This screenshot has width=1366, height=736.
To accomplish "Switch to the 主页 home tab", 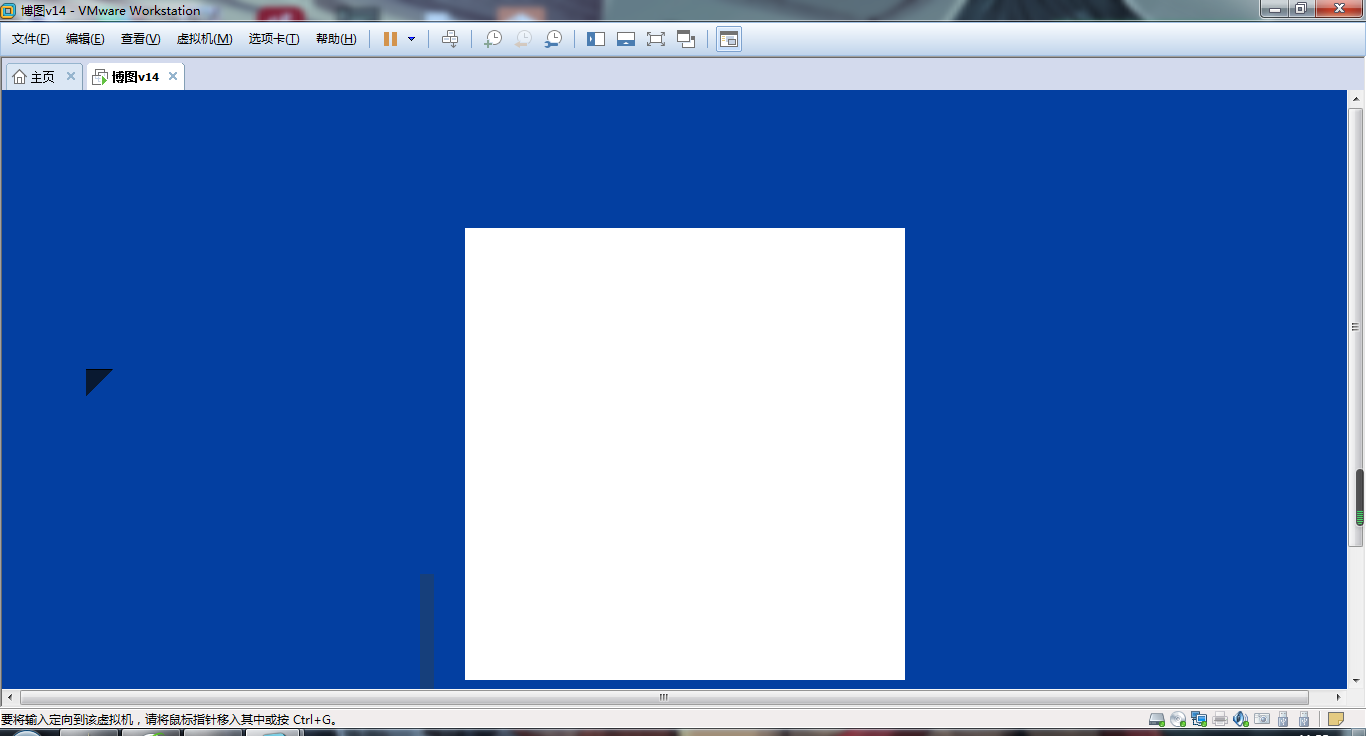I will pos(35,77).
